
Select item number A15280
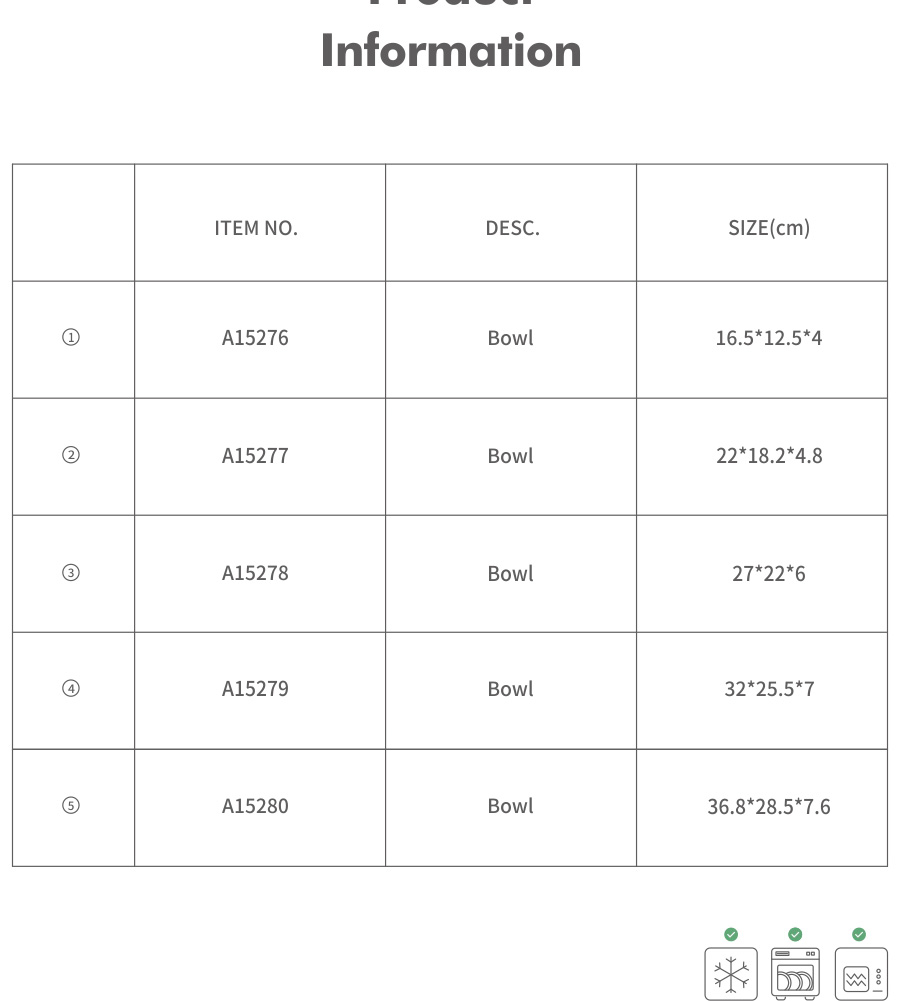[x=255, y=806]
